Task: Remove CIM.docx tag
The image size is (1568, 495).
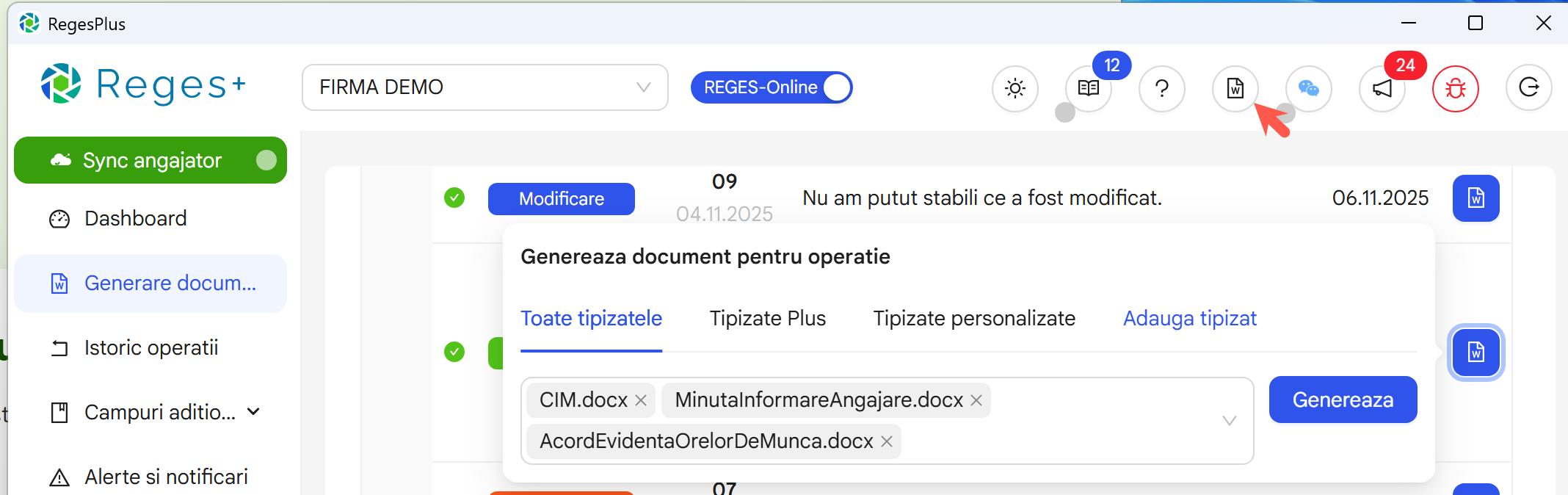Action: (x=641, y=400)
